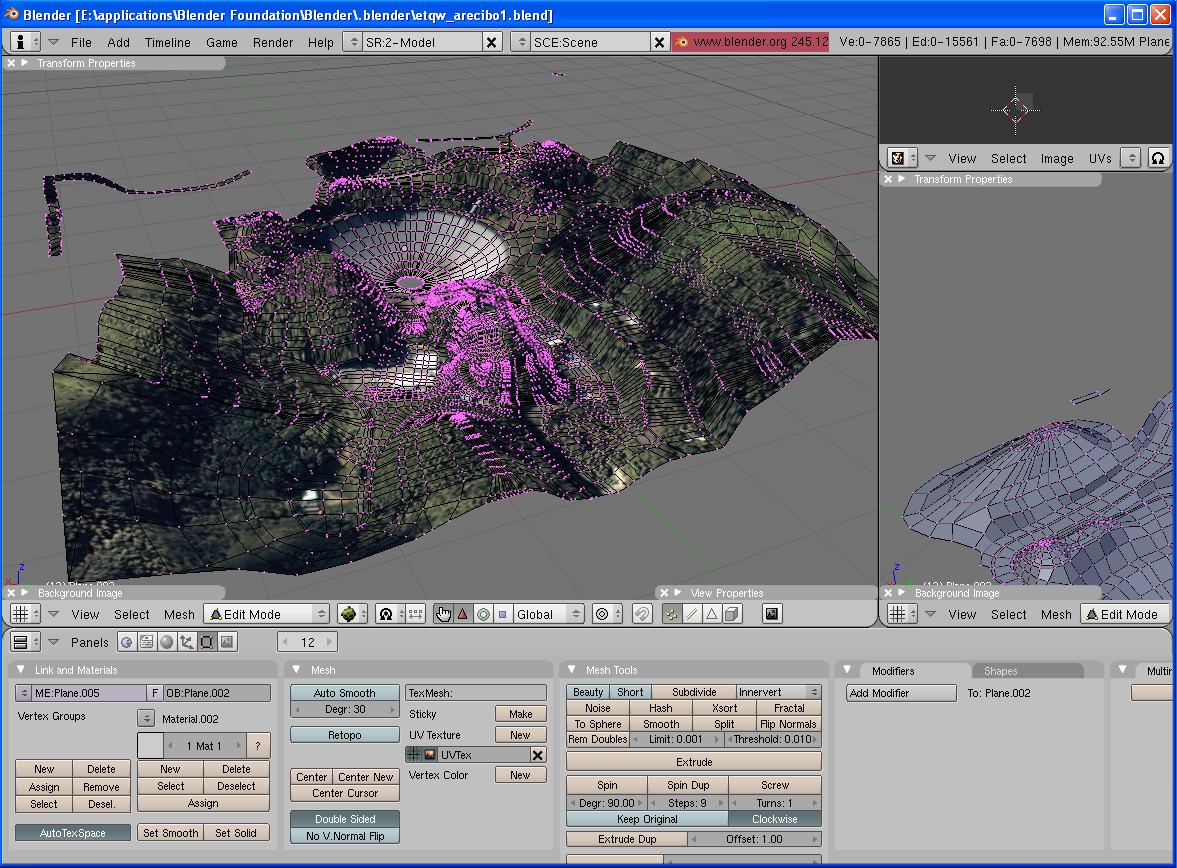1177x868 pixels.
Task: Toggle Clockwise spin direction
Action: 775,819
